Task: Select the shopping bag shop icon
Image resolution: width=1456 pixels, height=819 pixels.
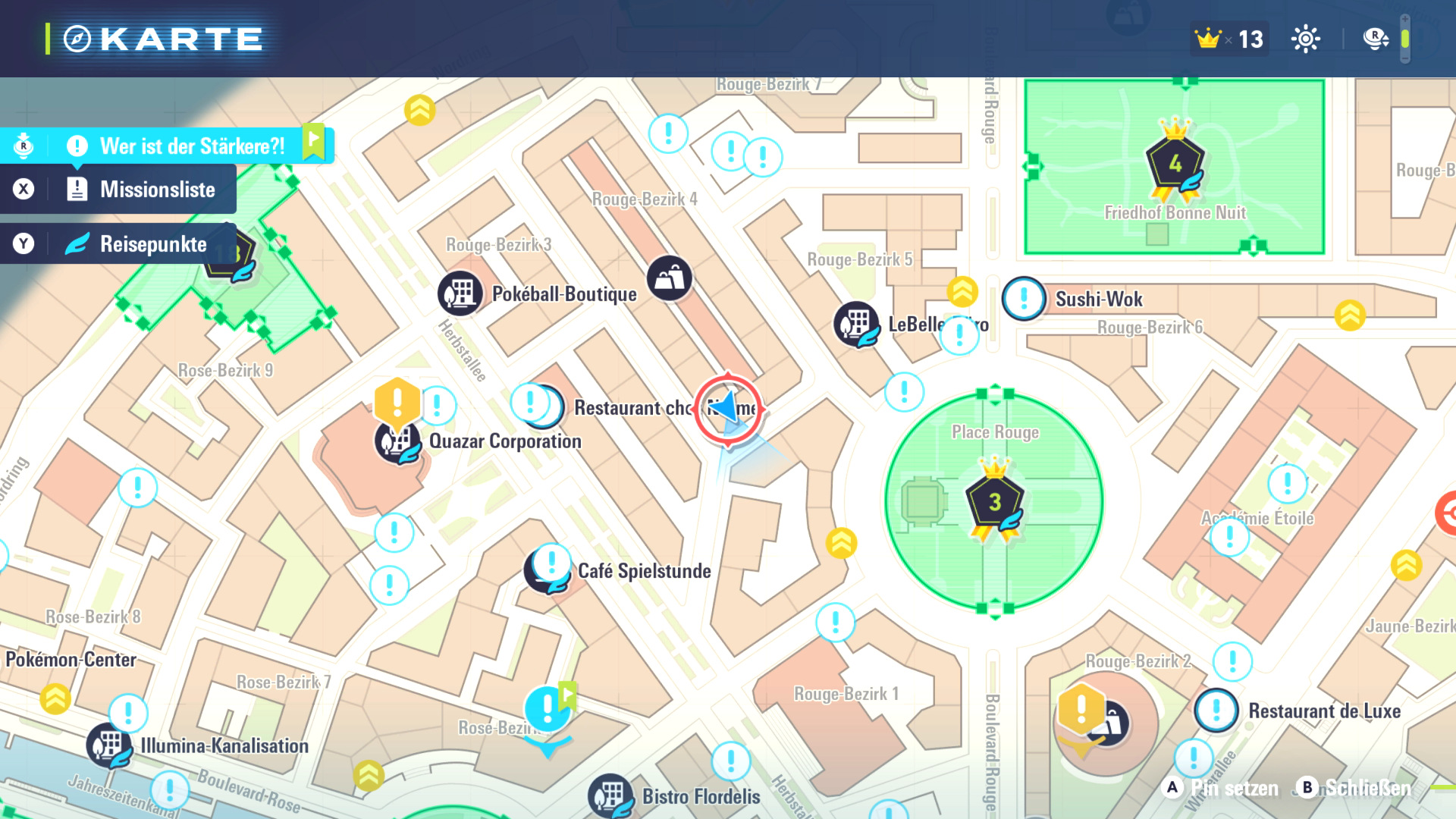Action: click(669, 278)
